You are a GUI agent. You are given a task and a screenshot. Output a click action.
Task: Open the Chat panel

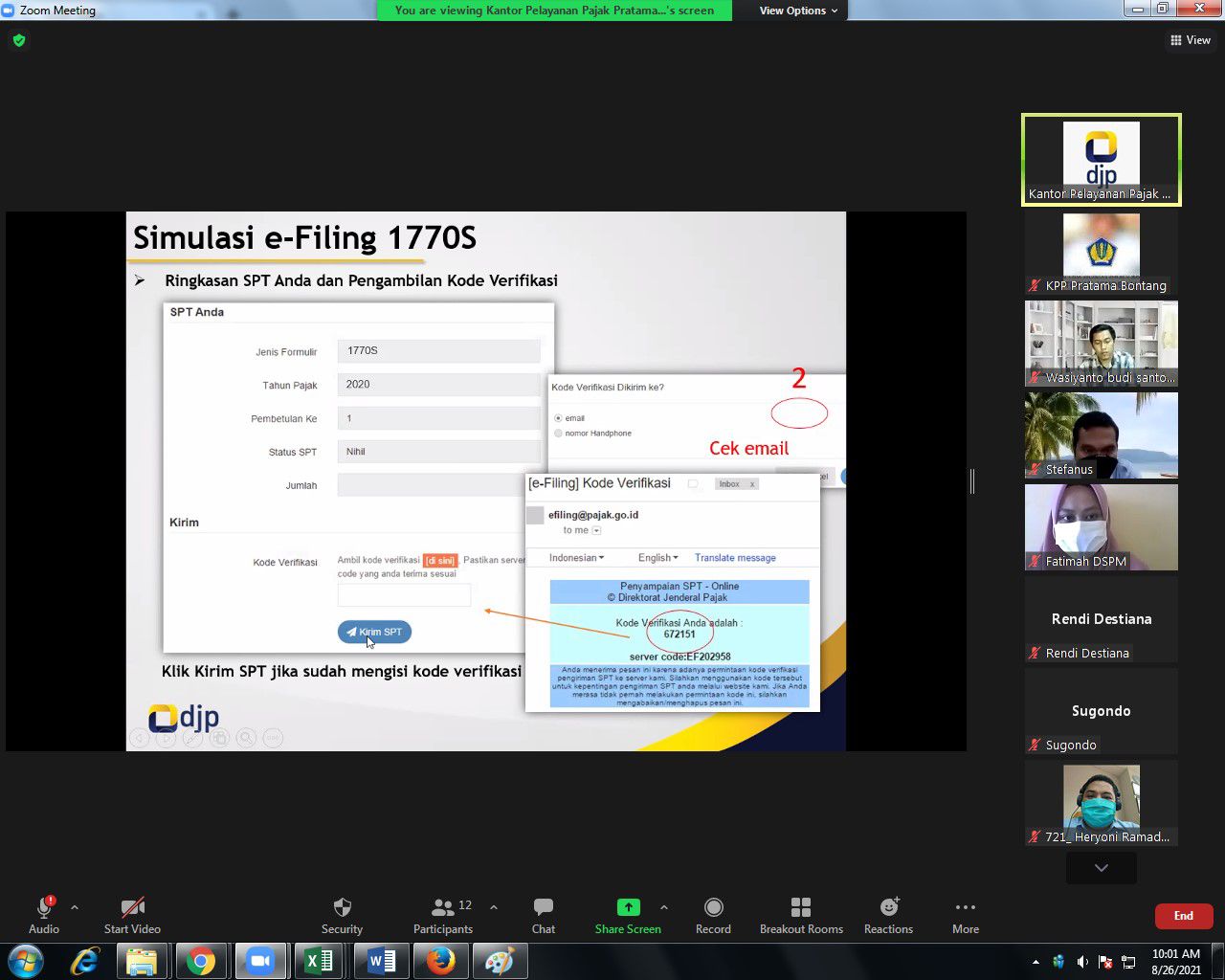coord(543,907)
